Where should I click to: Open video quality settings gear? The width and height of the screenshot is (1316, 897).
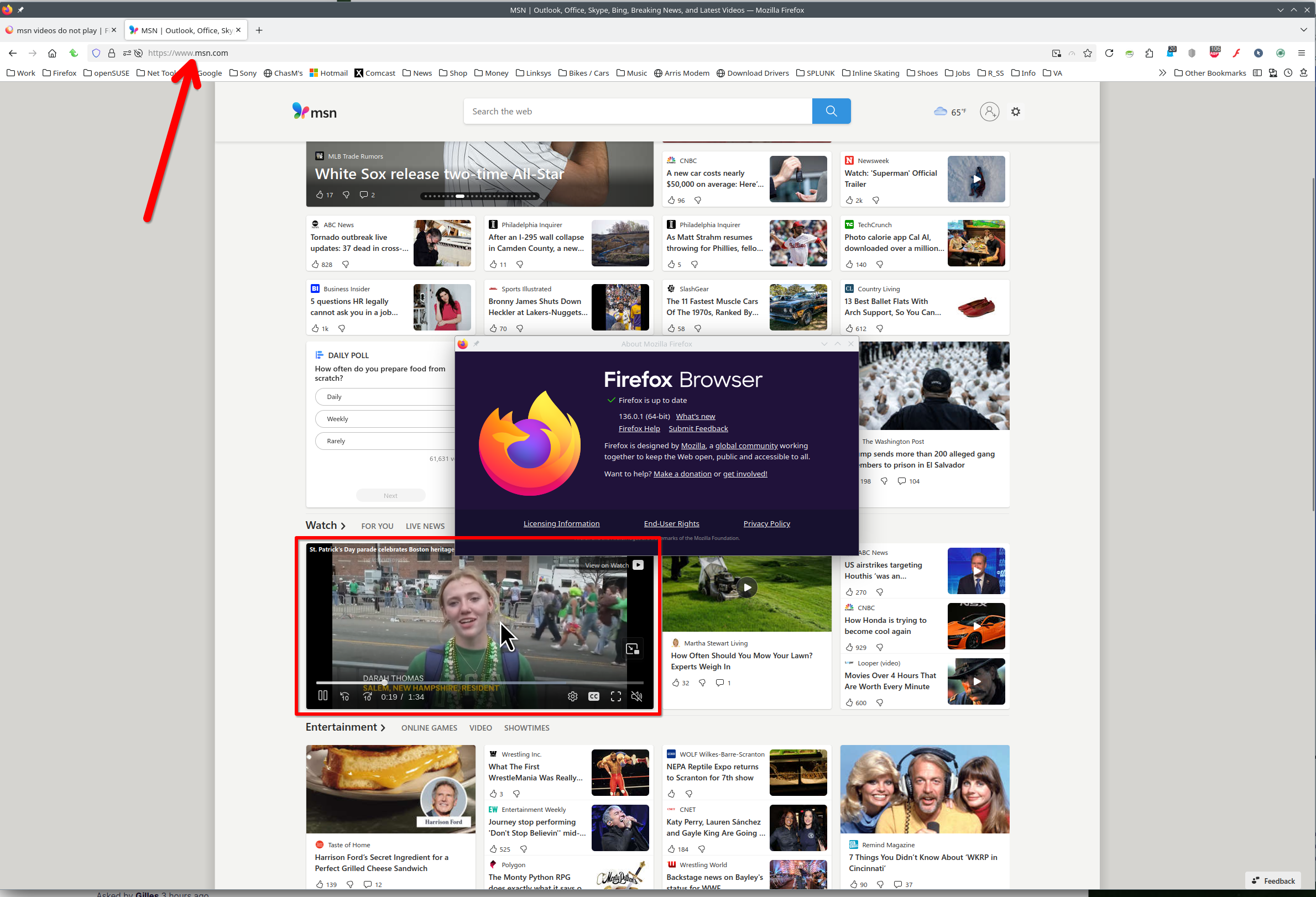572,696
